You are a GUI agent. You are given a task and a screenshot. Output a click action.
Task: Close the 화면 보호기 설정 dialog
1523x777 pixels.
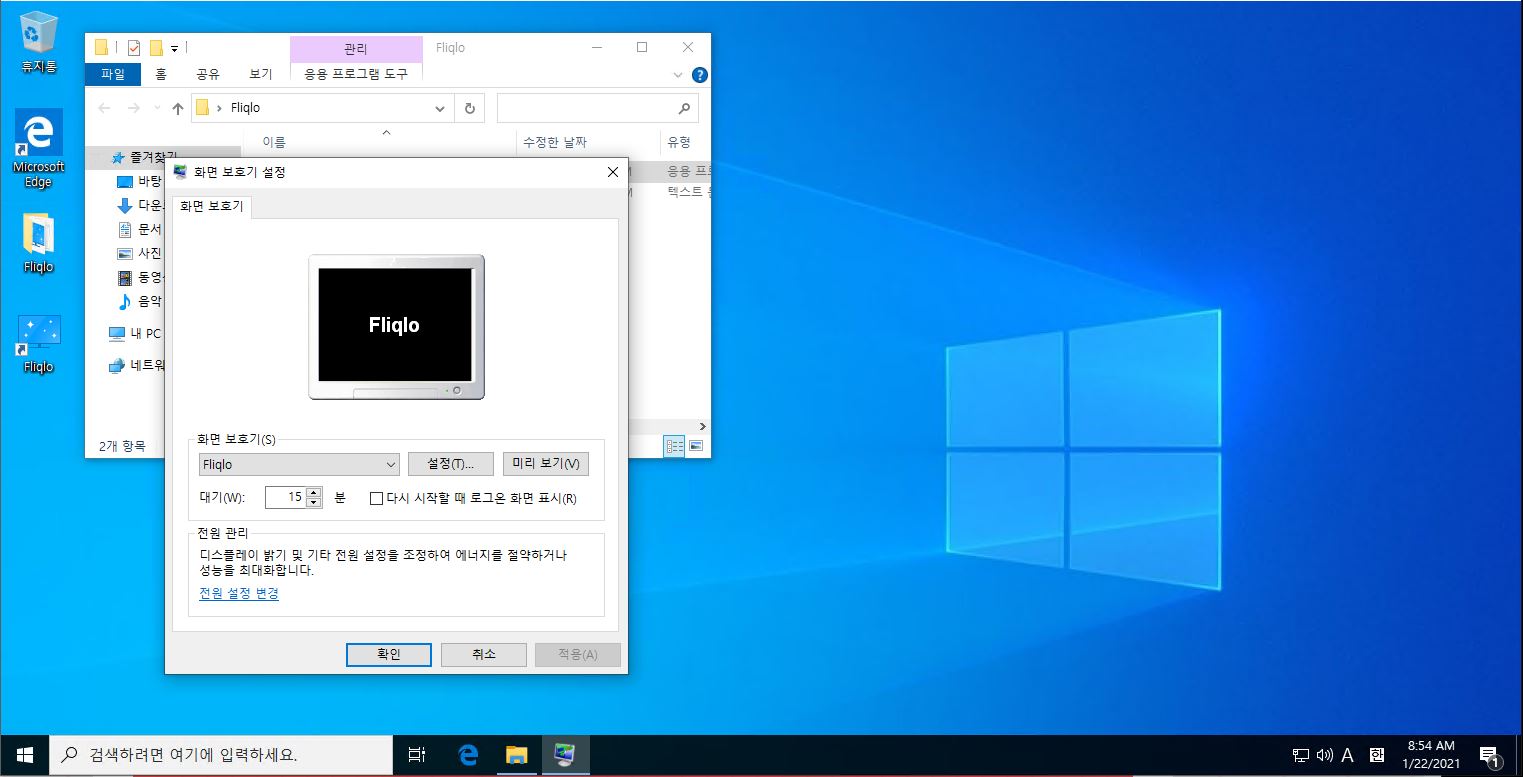[x=613, y=172]
